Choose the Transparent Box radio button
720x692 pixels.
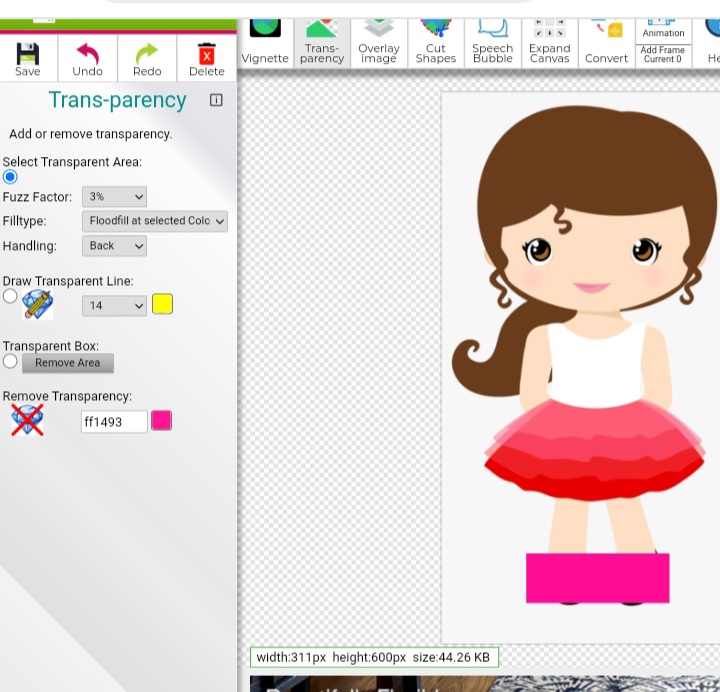(x=10, y=361)
